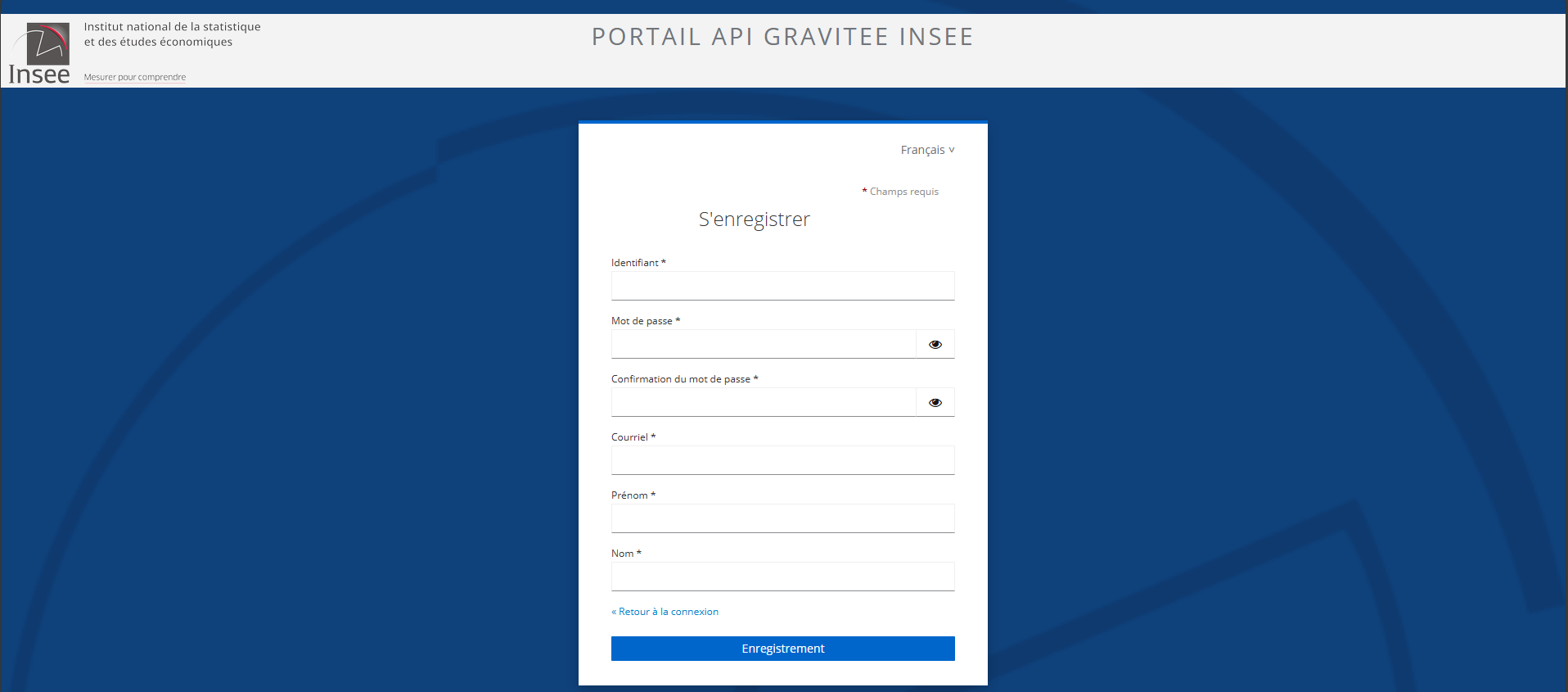The height and width of the screenshot is (692, 1568).
Task: Click the Courriel email input
Action: 782,460
